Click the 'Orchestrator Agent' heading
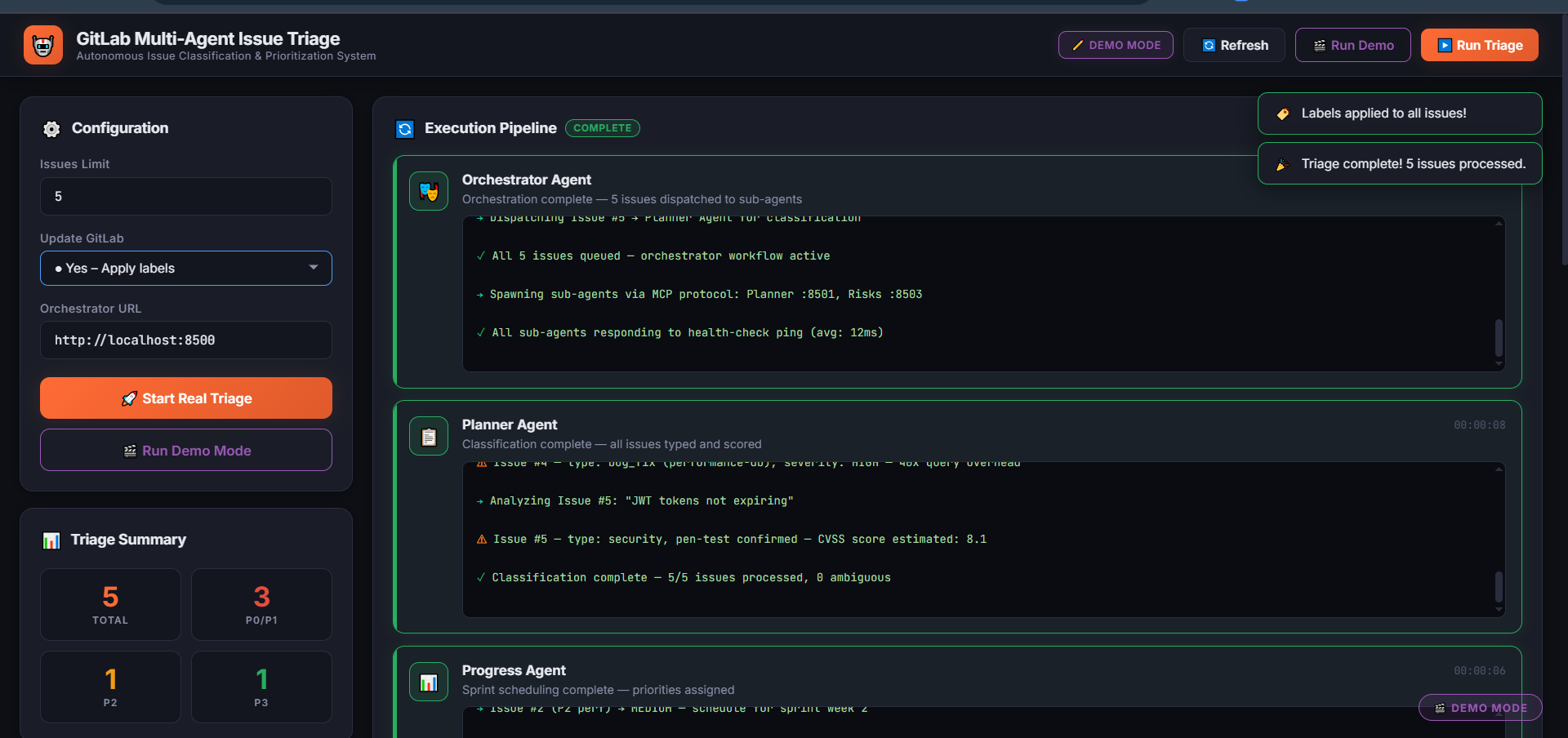The image size is (1568, 738). point(527,180)
